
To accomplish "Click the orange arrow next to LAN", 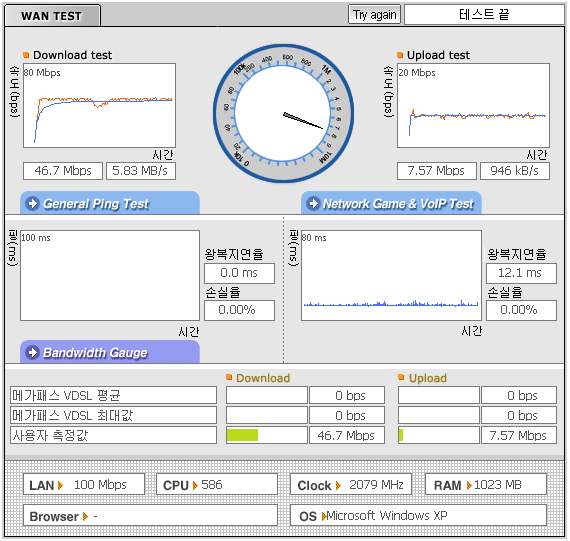I will (60, 485).
